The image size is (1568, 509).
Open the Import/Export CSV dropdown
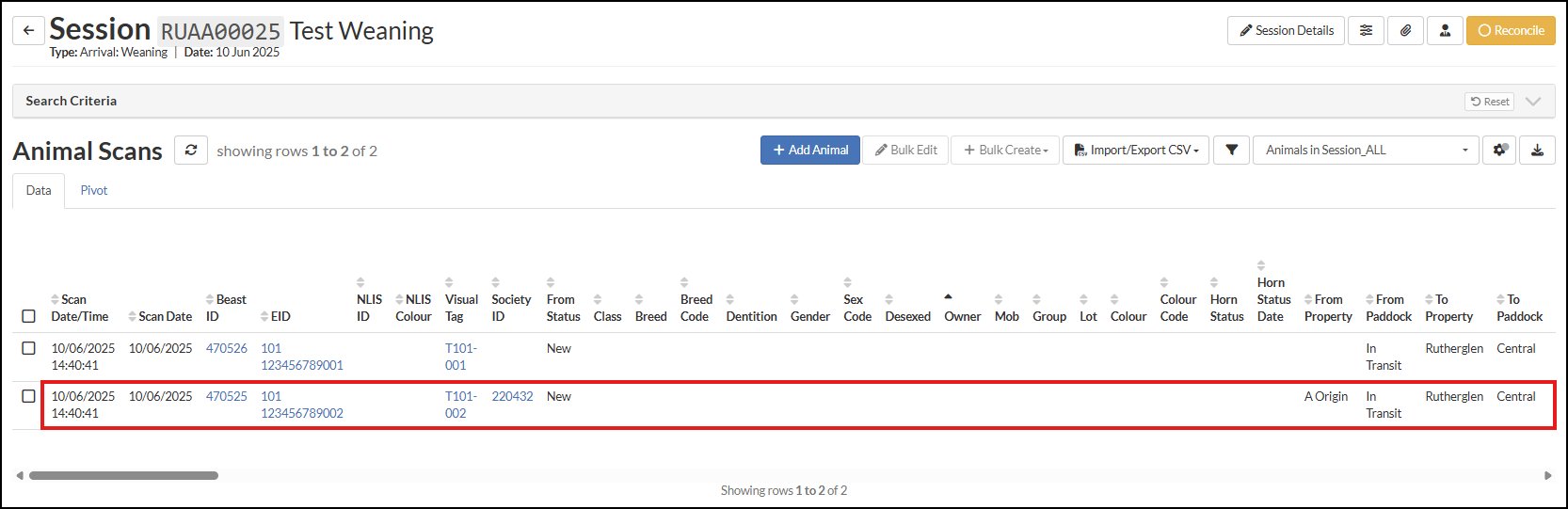click(x=1136, y=151)
